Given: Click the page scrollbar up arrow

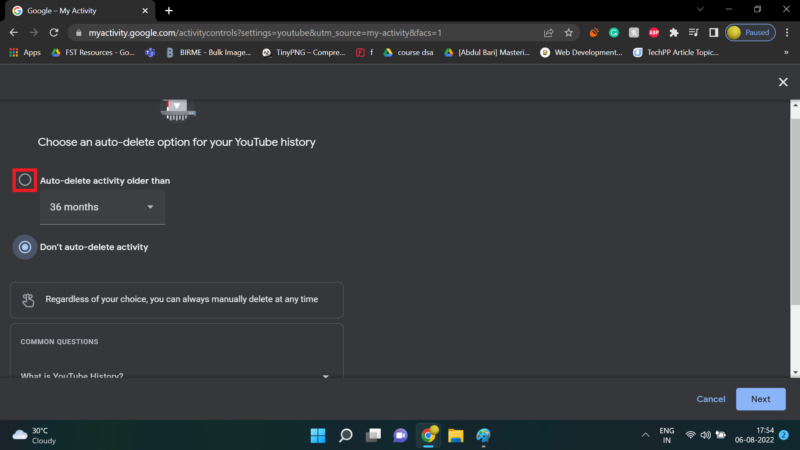Looking at the screenshot, I should (x=795, y=106).
